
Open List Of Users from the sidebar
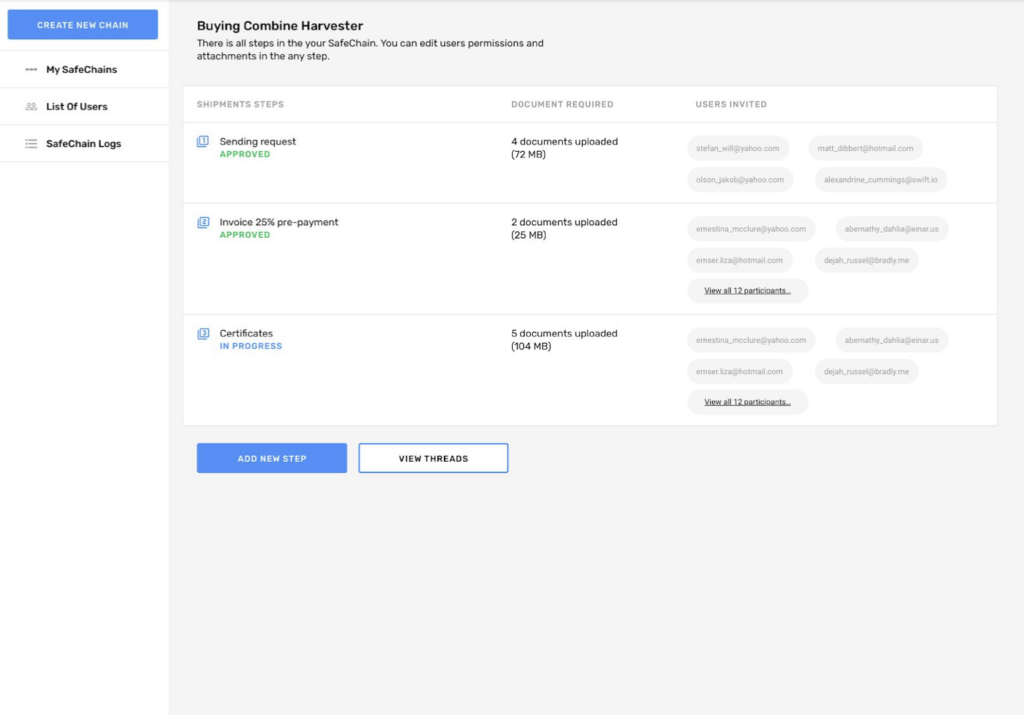tap(75, 106)
